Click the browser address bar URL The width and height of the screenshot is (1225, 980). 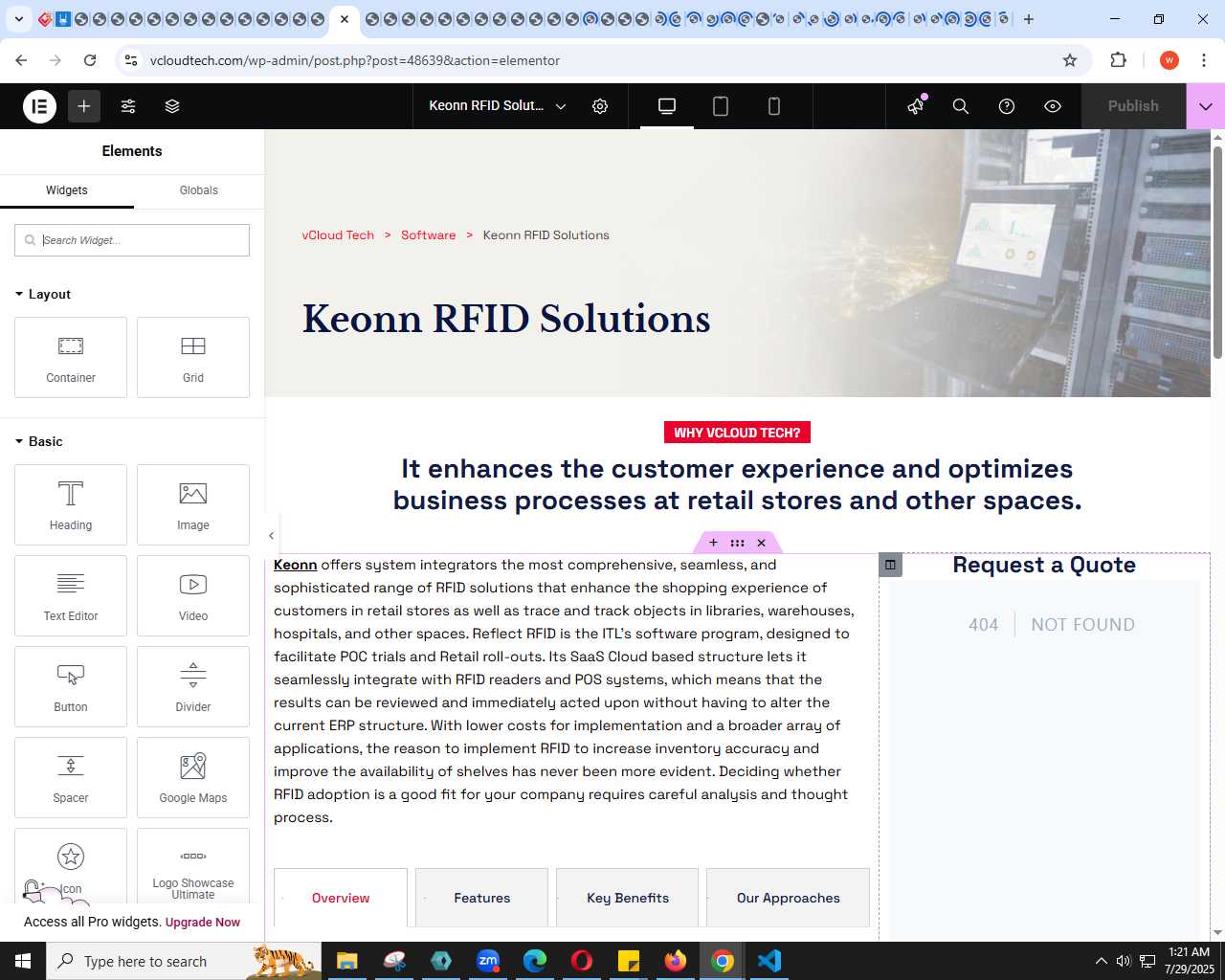(x=355, y=60)
